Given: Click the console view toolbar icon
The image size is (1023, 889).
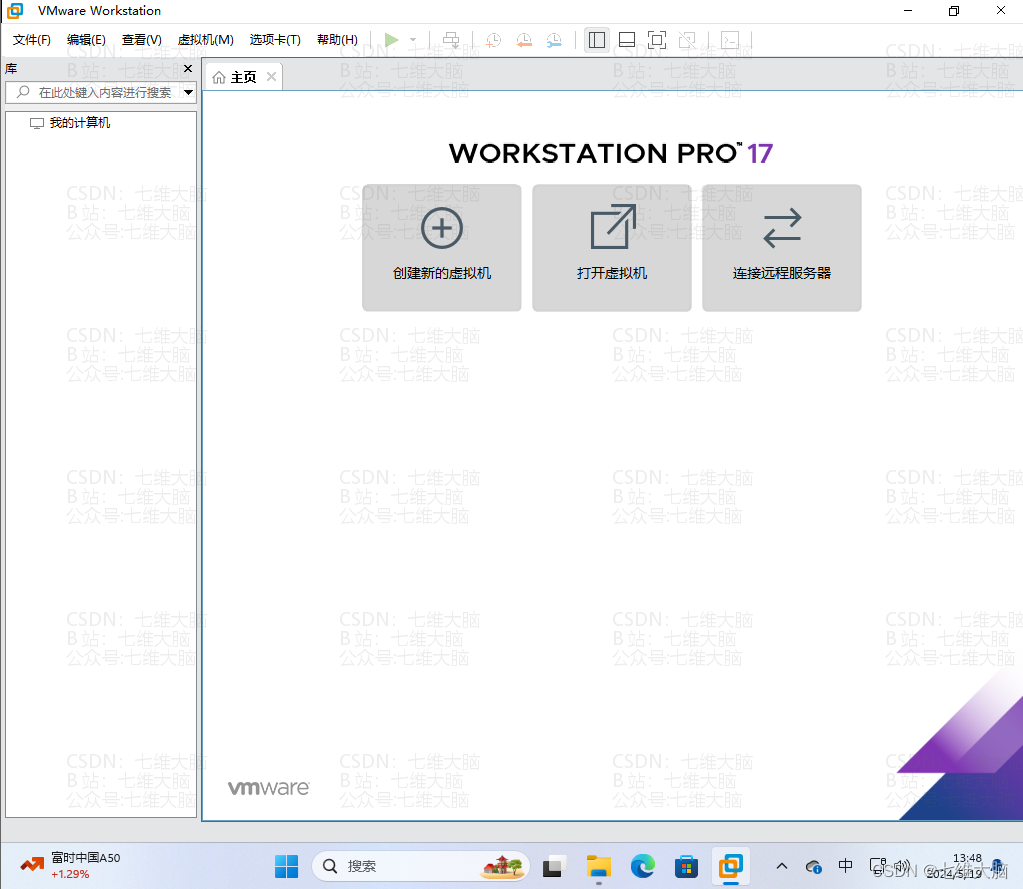Looking at the screenshot, I should [730, 40].
